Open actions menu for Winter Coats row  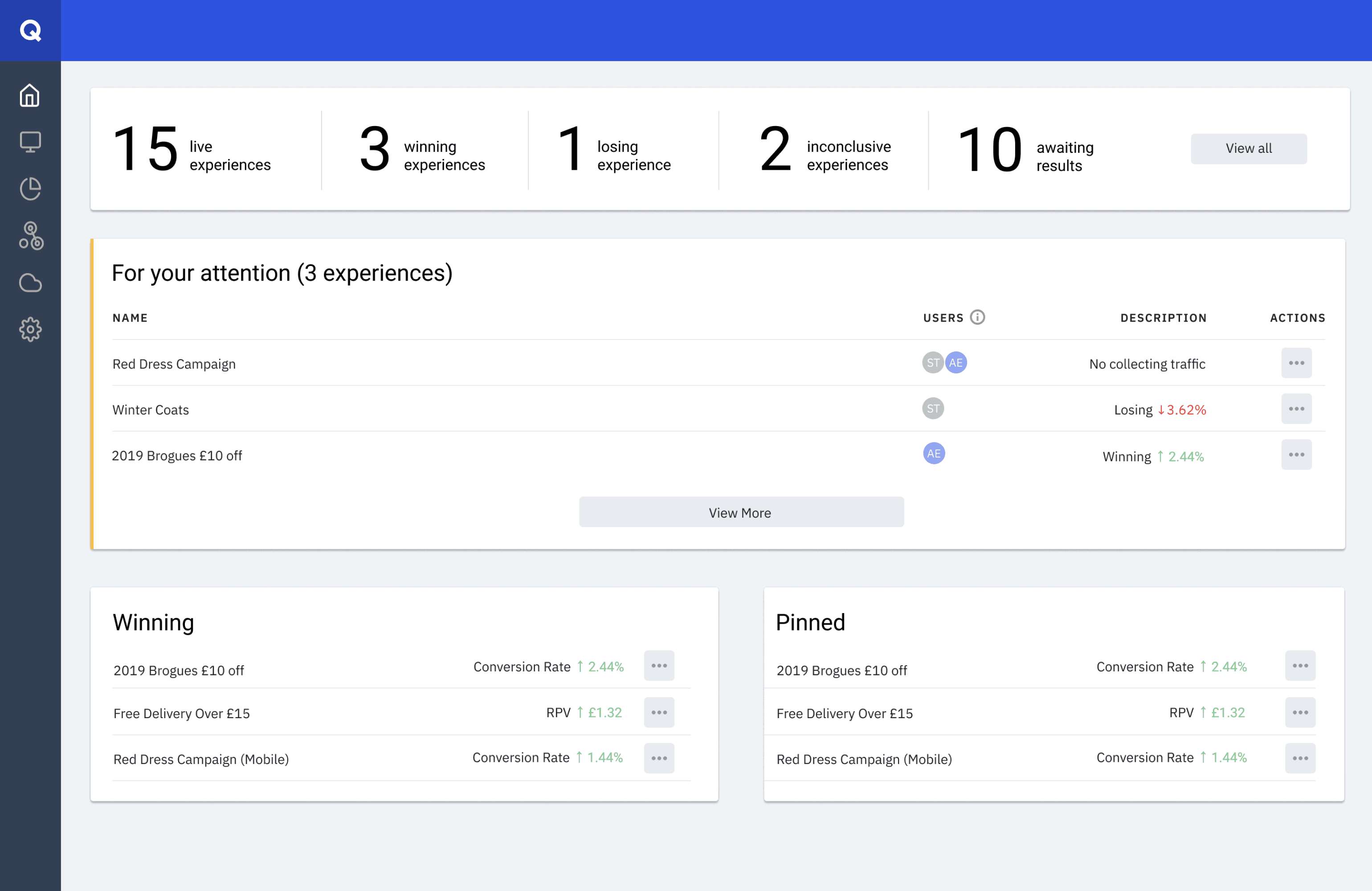[1296, 409]
